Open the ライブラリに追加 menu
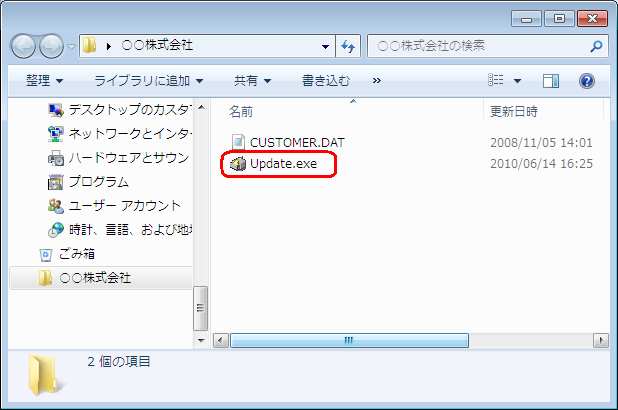The image size is (618, 410). tap(149, 81)
